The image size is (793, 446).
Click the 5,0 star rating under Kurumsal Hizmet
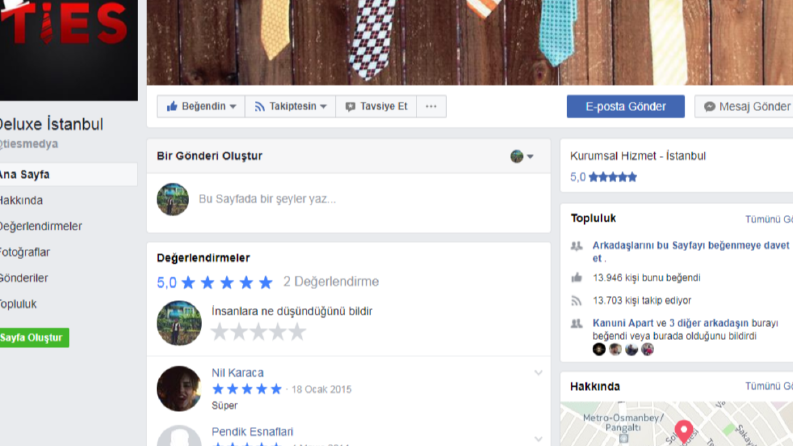(x=603, y=177)
